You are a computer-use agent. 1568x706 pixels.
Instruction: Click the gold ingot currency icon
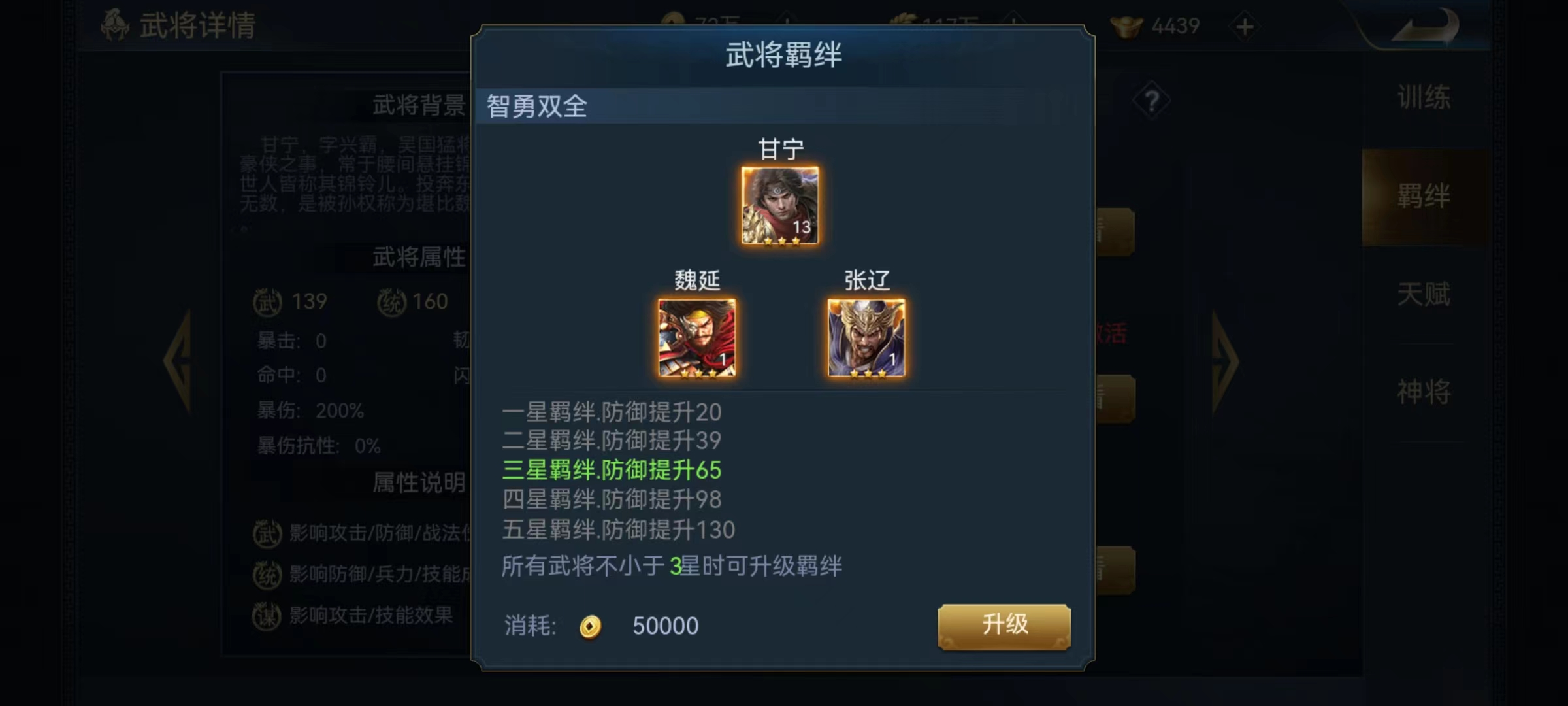pos(1127,26)
